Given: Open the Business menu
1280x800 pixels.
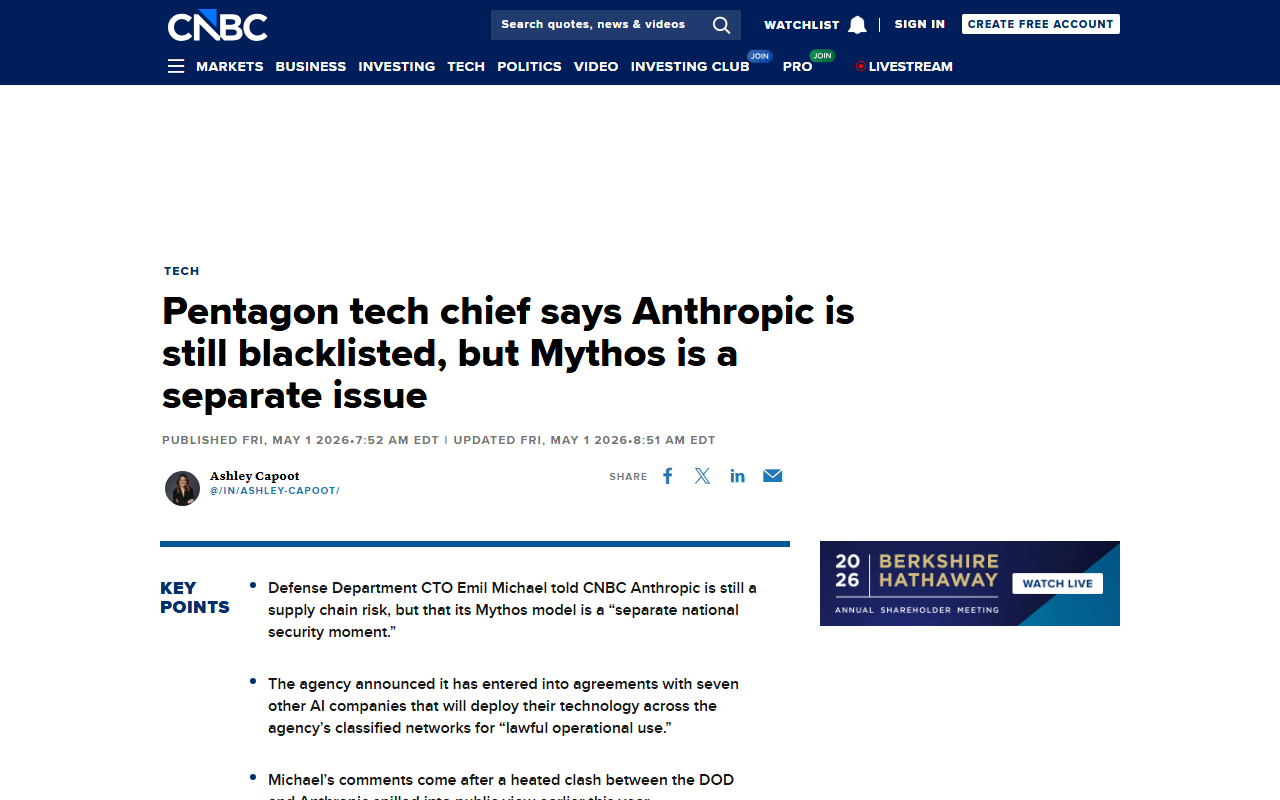Looking at the screenshot, I should pos(311,66).
